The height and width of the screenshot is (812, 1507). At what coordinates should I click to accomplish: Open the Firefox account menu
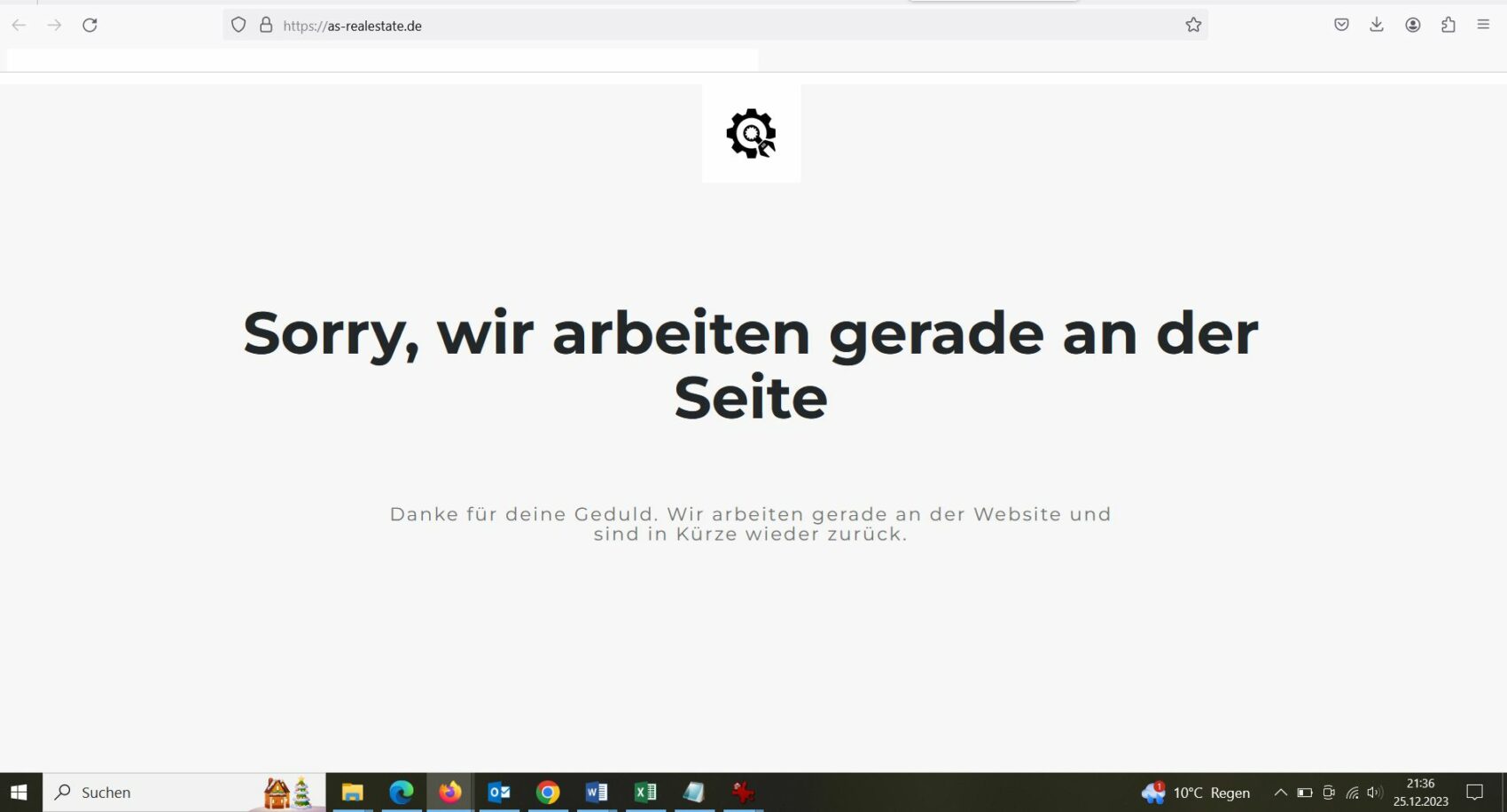point(1413,25)
